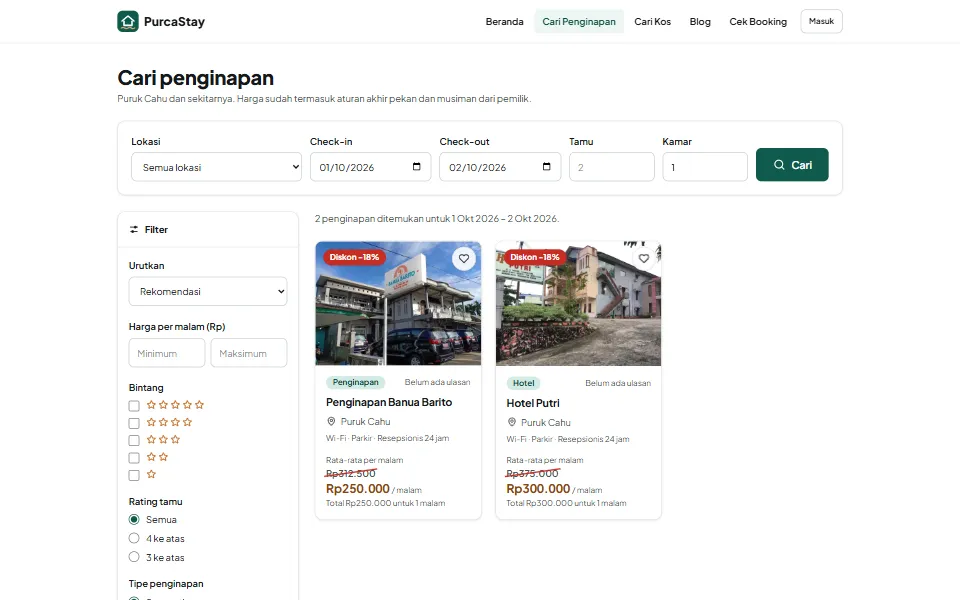Favorite Hotel Putri with heart icon

coord(643,258)
